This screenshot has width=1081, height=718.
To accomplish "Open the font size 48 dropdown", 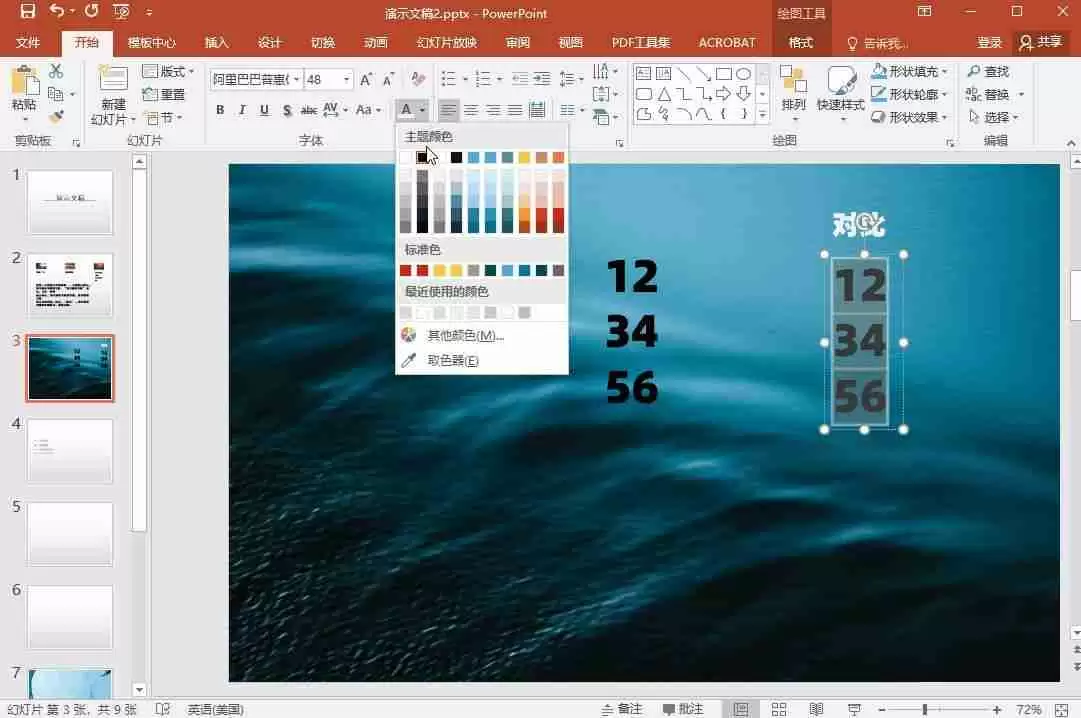I will coord(347,79).
